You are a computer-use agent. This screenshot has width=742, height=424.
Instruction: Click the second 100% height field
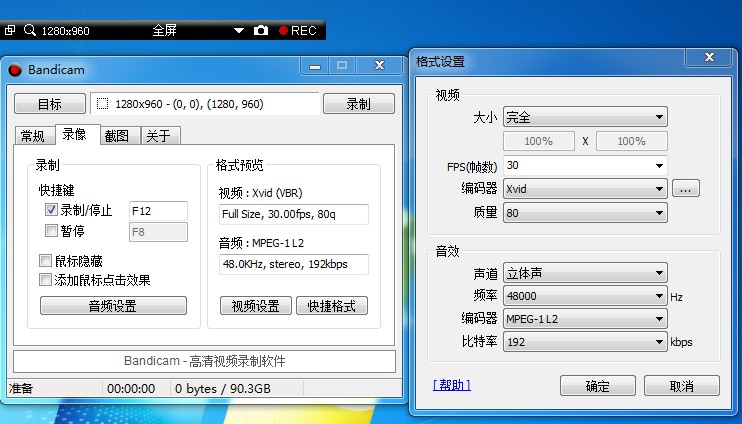click(631, 141)
